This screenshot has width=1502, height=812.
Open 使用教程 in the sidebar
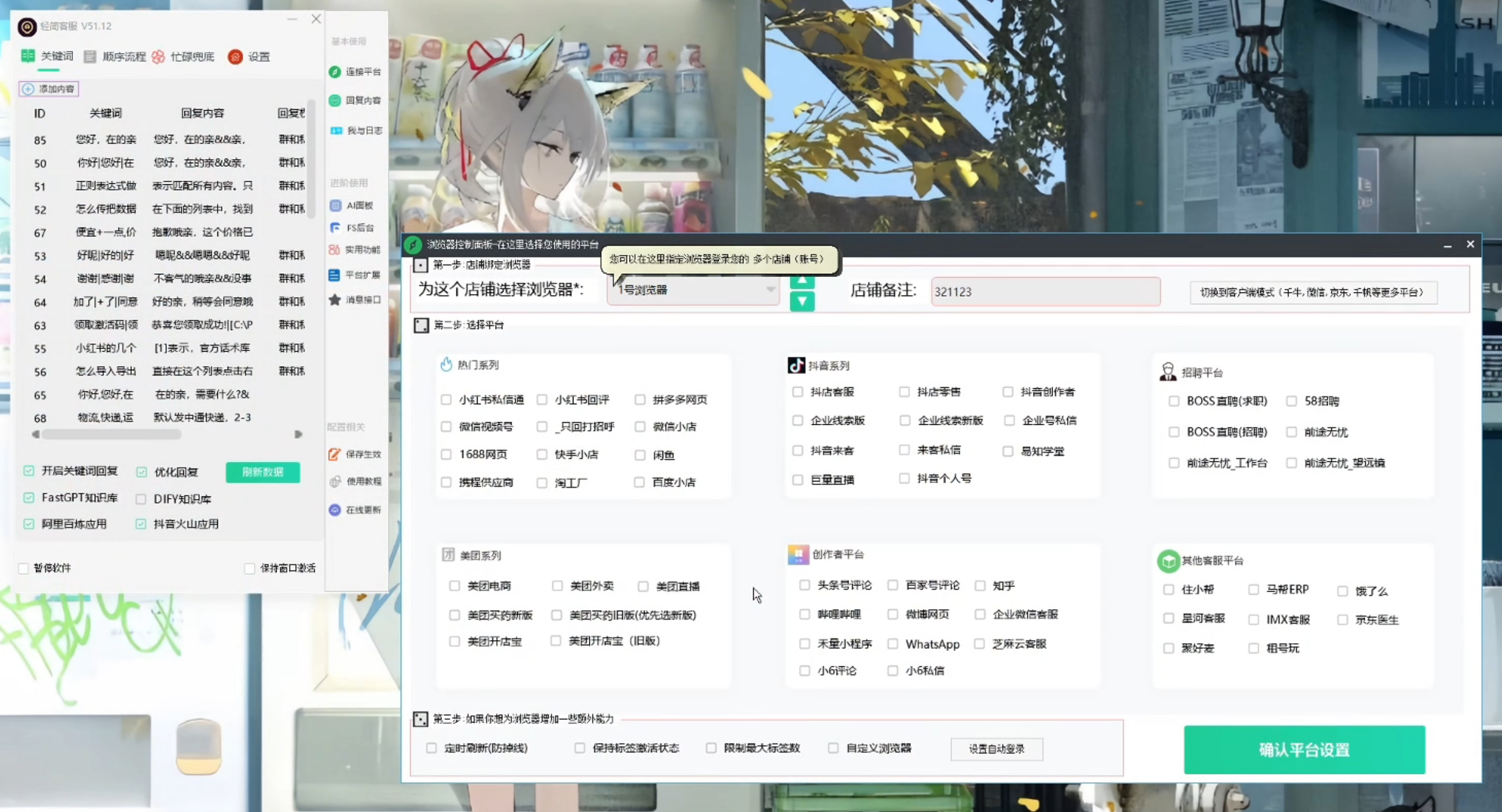(x=355, y=481)
